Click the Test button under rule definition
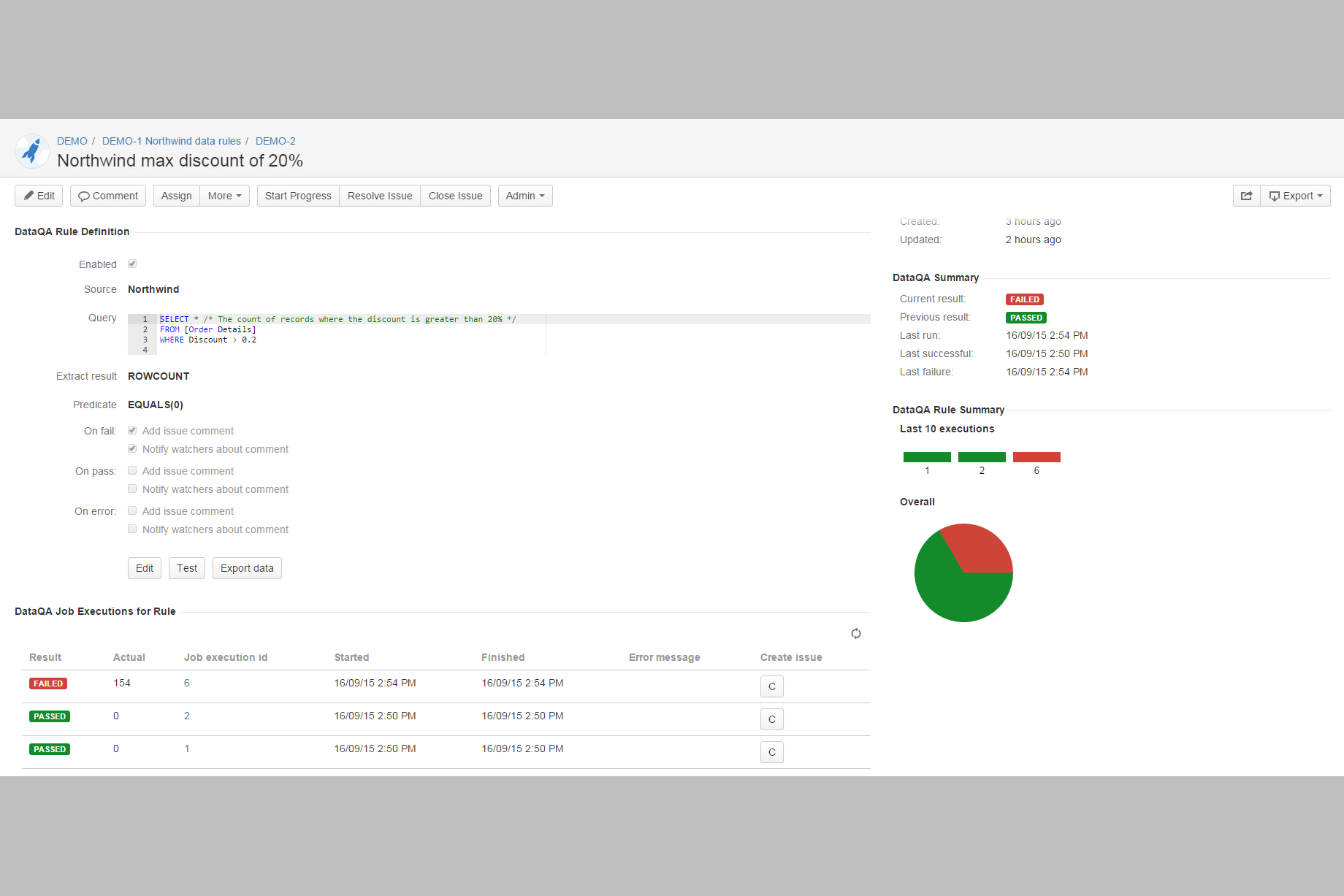Screen dimensions: 1344x896 (187, 568)
